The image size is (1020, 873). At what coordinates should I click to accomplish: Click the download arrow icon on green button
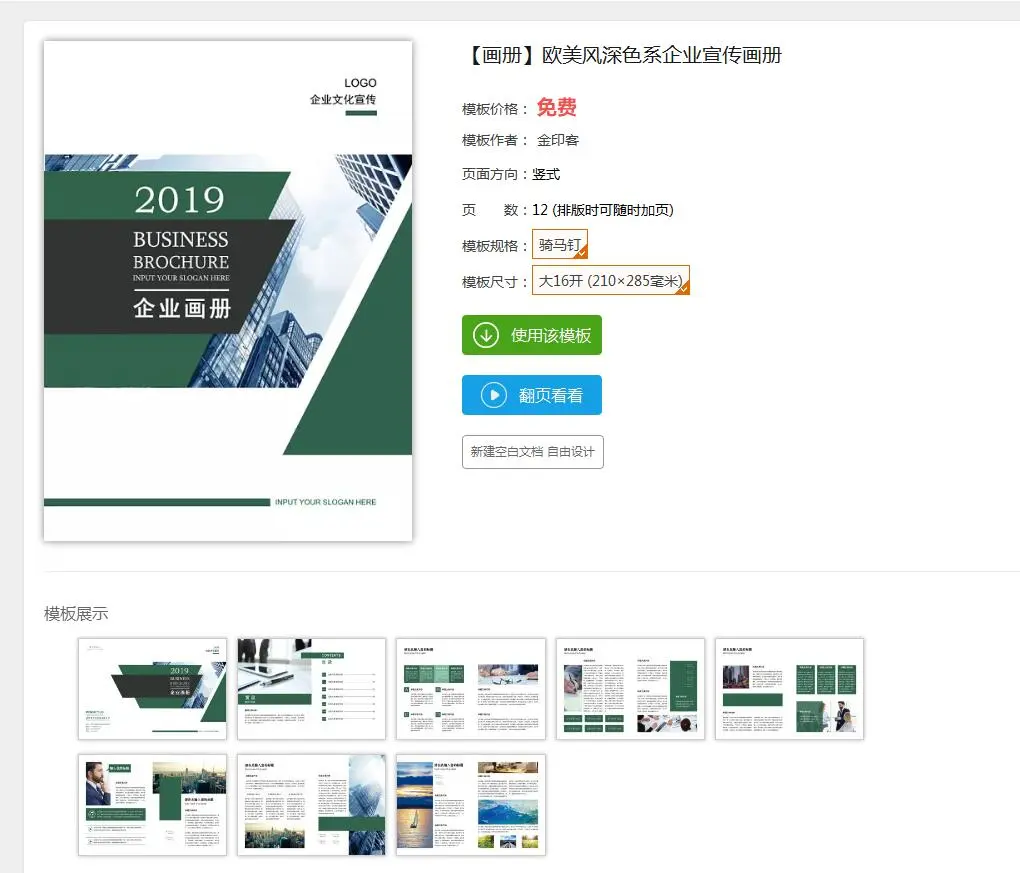coord(486,335)
